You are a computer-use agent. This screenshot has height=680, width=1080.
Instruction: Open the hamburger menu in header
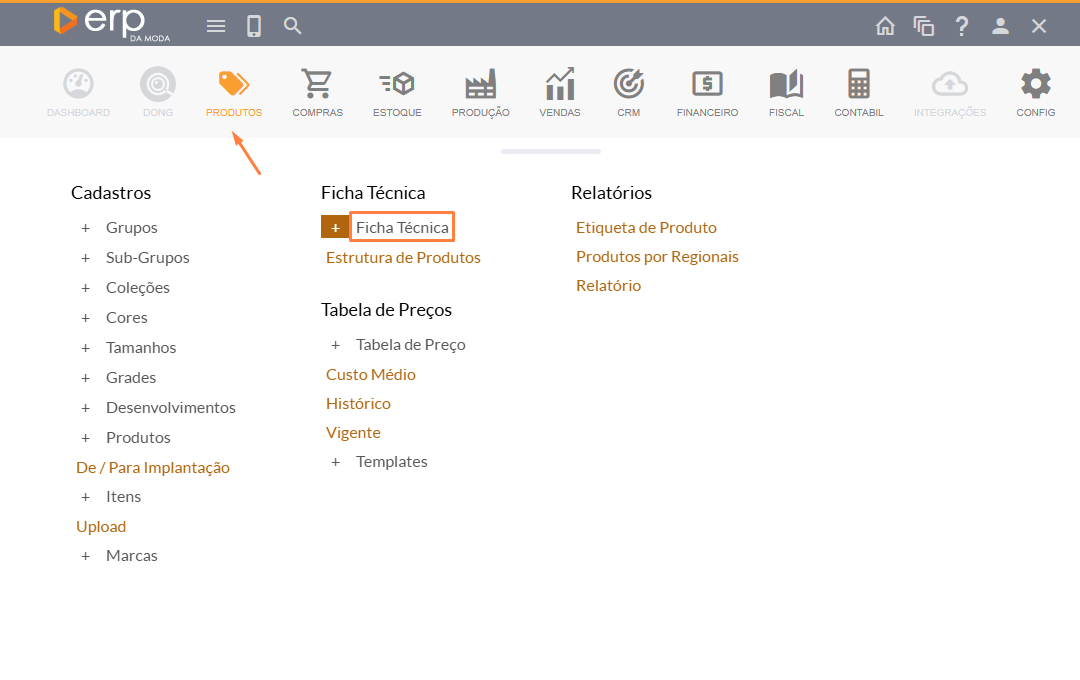tap(216, 26)
